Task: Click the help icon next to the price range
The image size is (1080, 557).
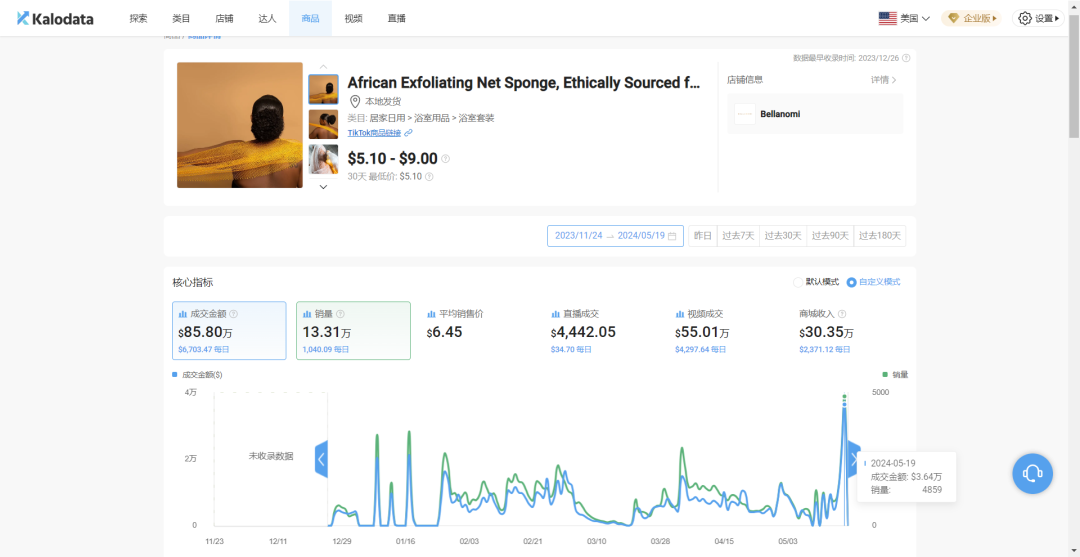Action: [x=446, y=159]
